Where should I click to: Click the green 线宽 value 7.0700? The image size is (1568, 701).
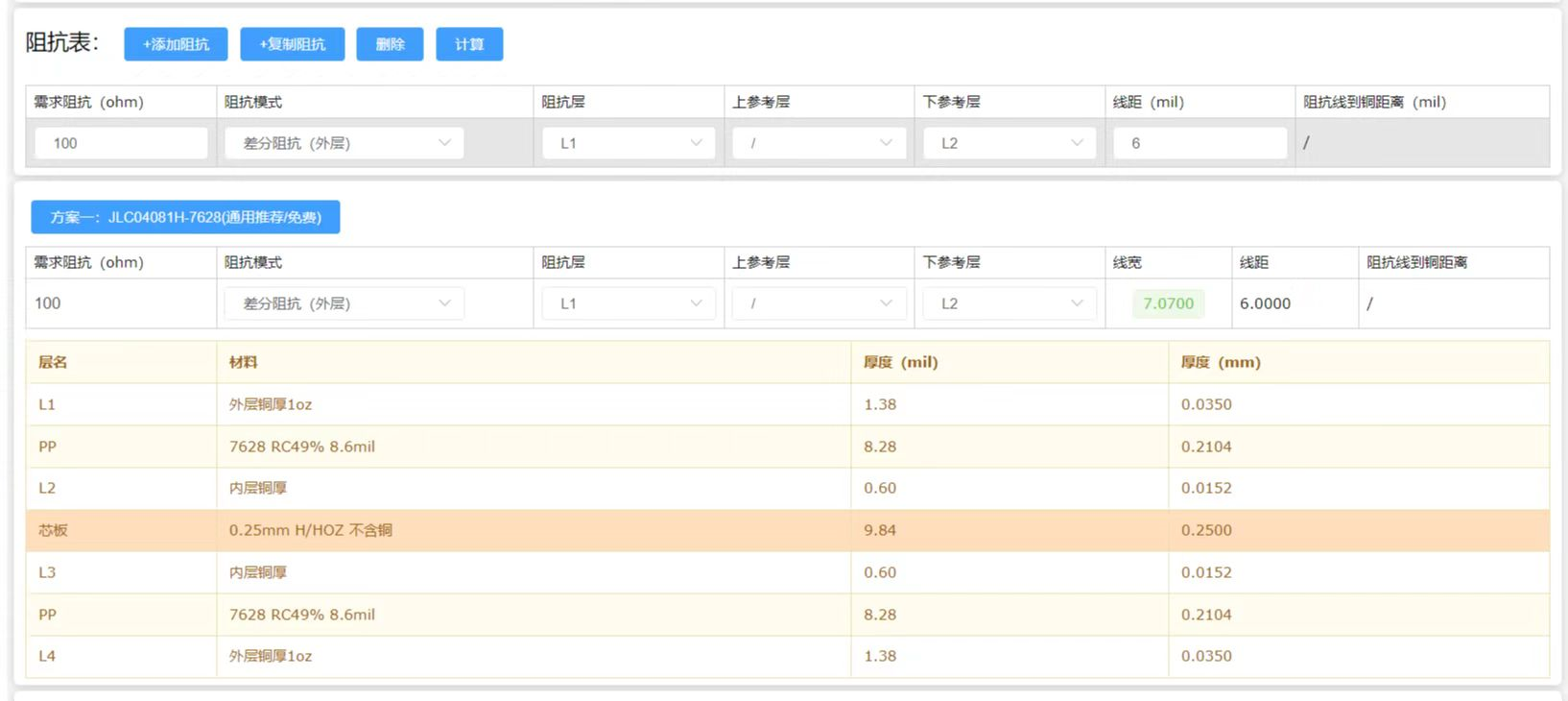(x=1168, y=303)
